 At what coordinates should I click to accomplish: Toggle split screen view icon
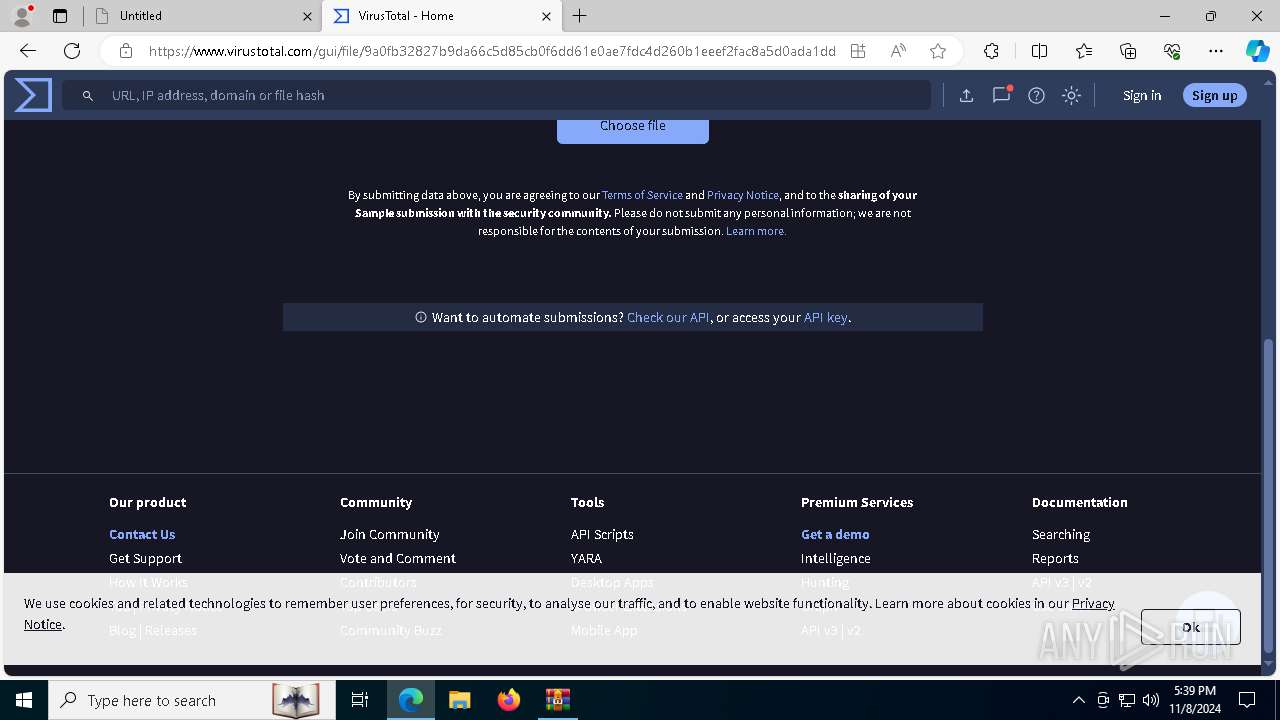click(x=1039, y=51)
